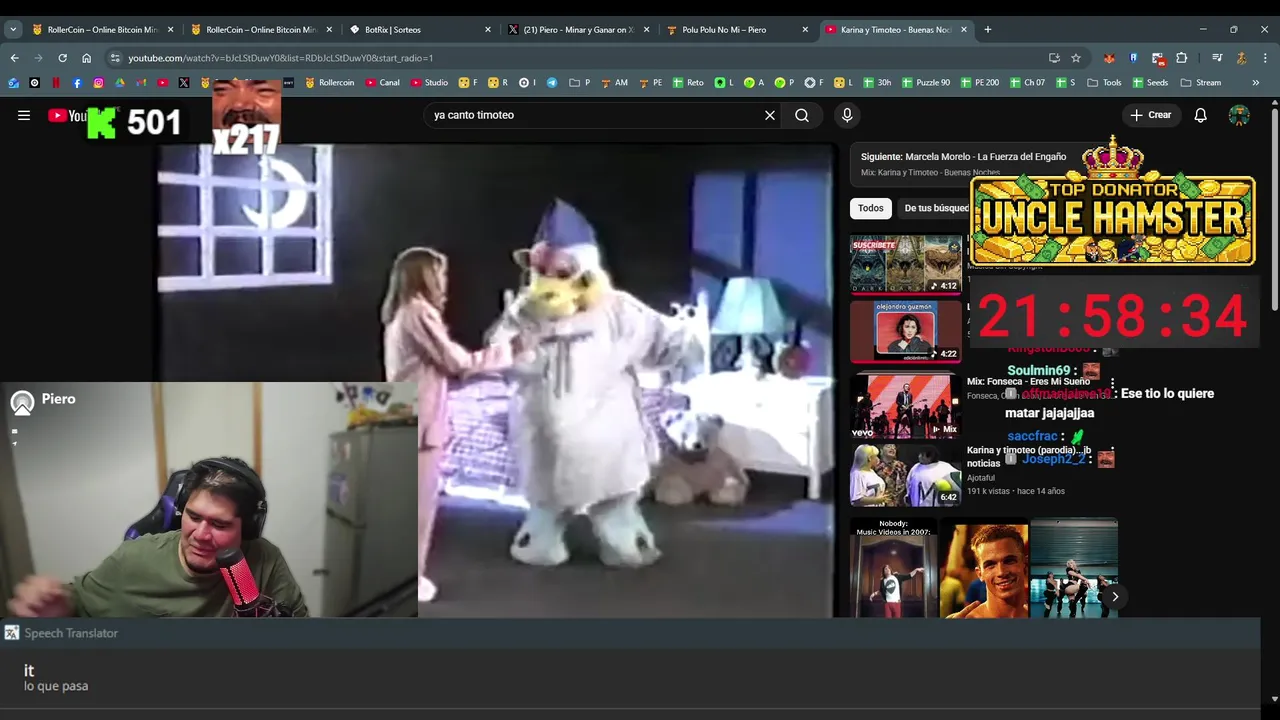The height and width of the screenshot is (720, 1280).
Task: Open the install-app icon in address bar
Action: (x=1054, y=58)
